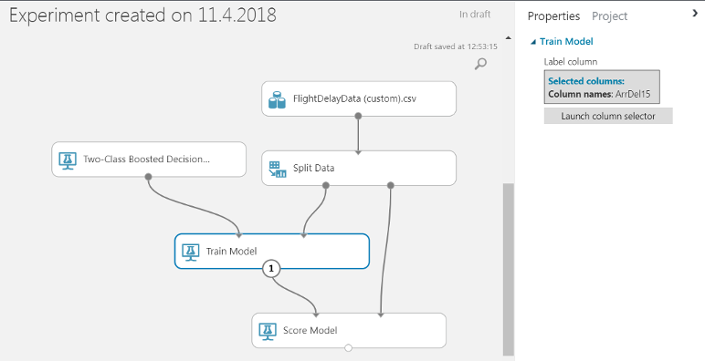705x361 pixels.
Task: Click Score Model output port
Action: tap(348, 348)
